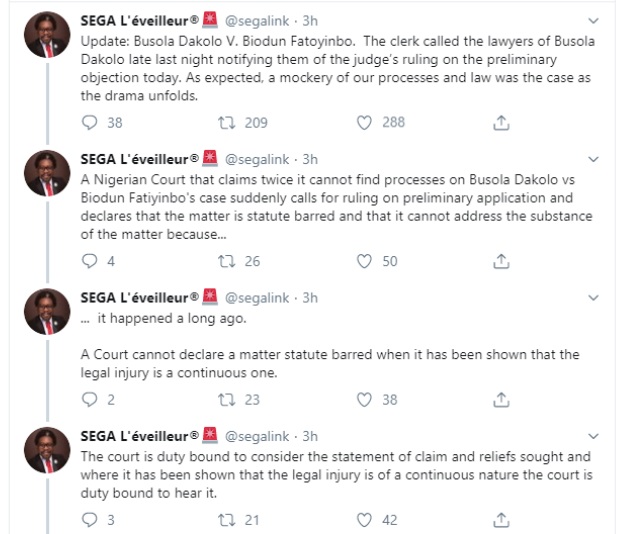Share the 'court is duty bound' tweet
The image size is (627, 534).
(502, 519)
